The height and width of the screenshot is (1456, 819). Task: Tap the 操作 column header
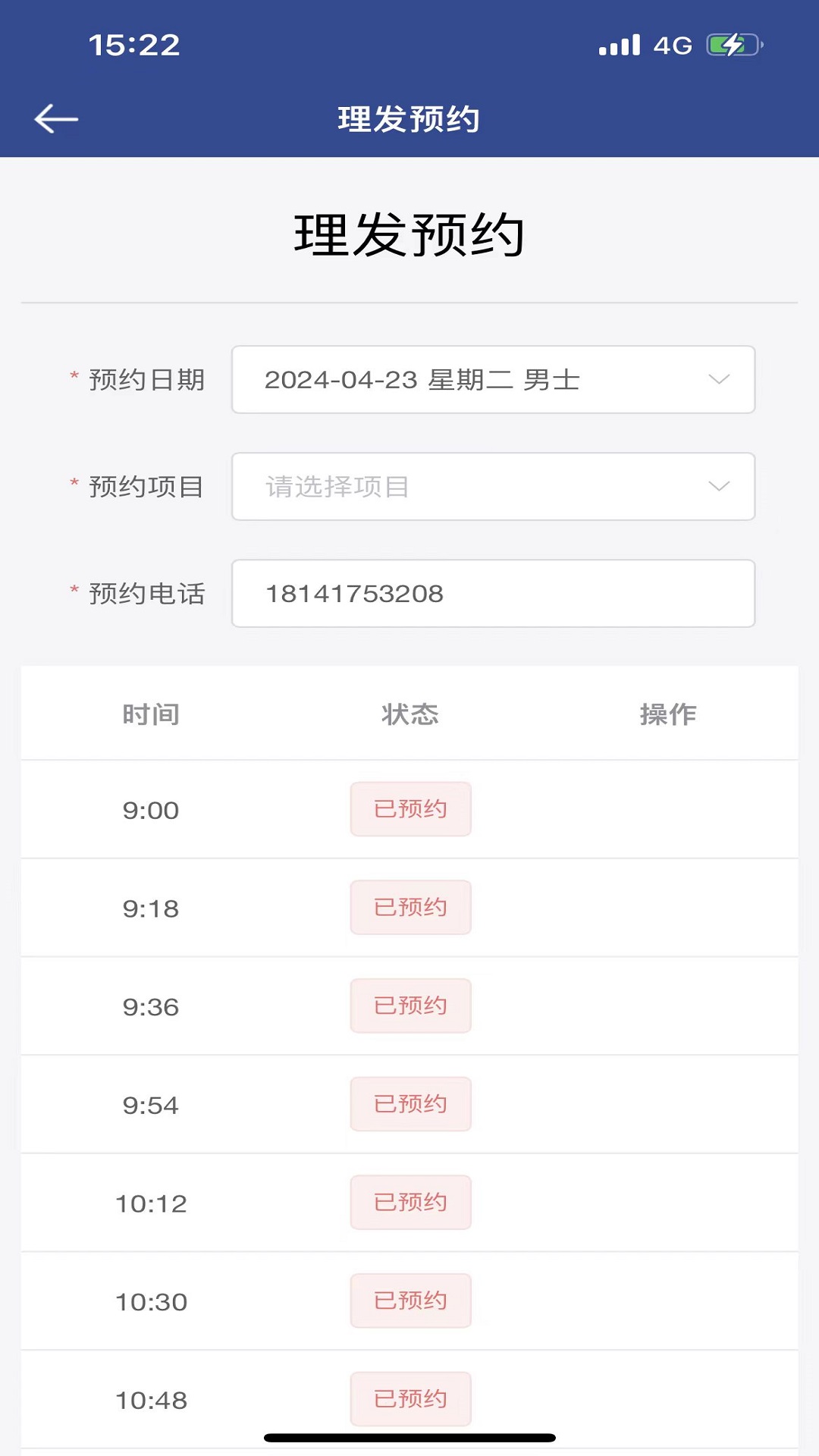668,714
